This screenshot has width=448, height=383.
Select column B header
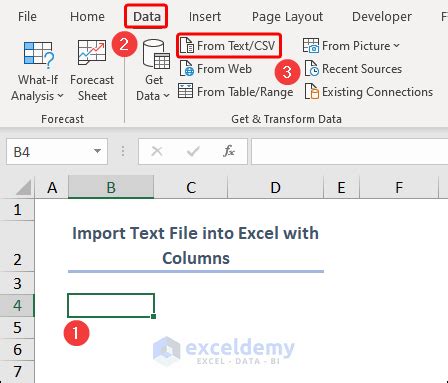coord(111,187)
